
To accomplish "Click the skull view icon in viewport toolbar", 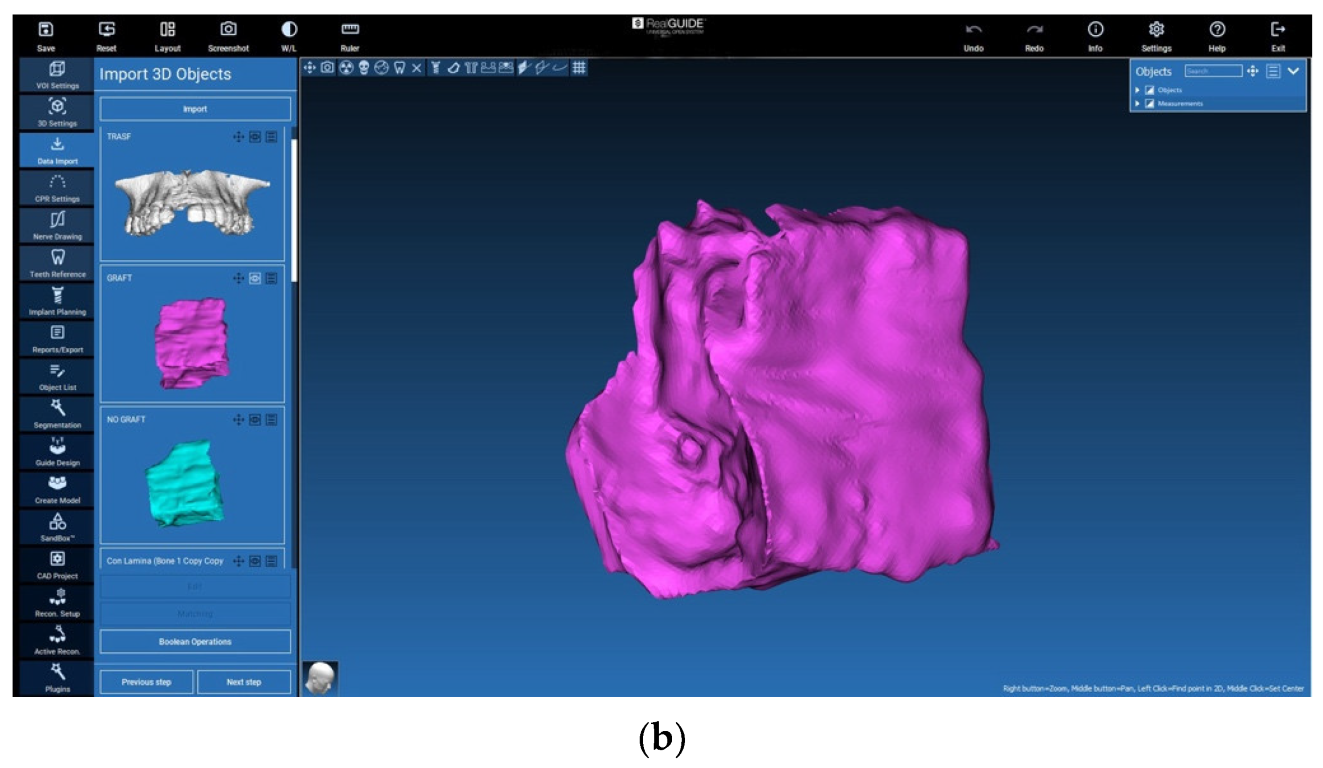I will point(363,68).
